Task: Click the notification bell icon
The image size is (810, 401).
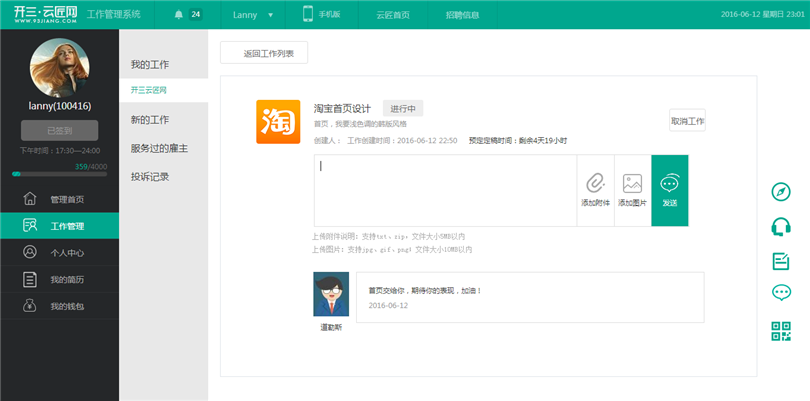Action: (x=179, y=14)
